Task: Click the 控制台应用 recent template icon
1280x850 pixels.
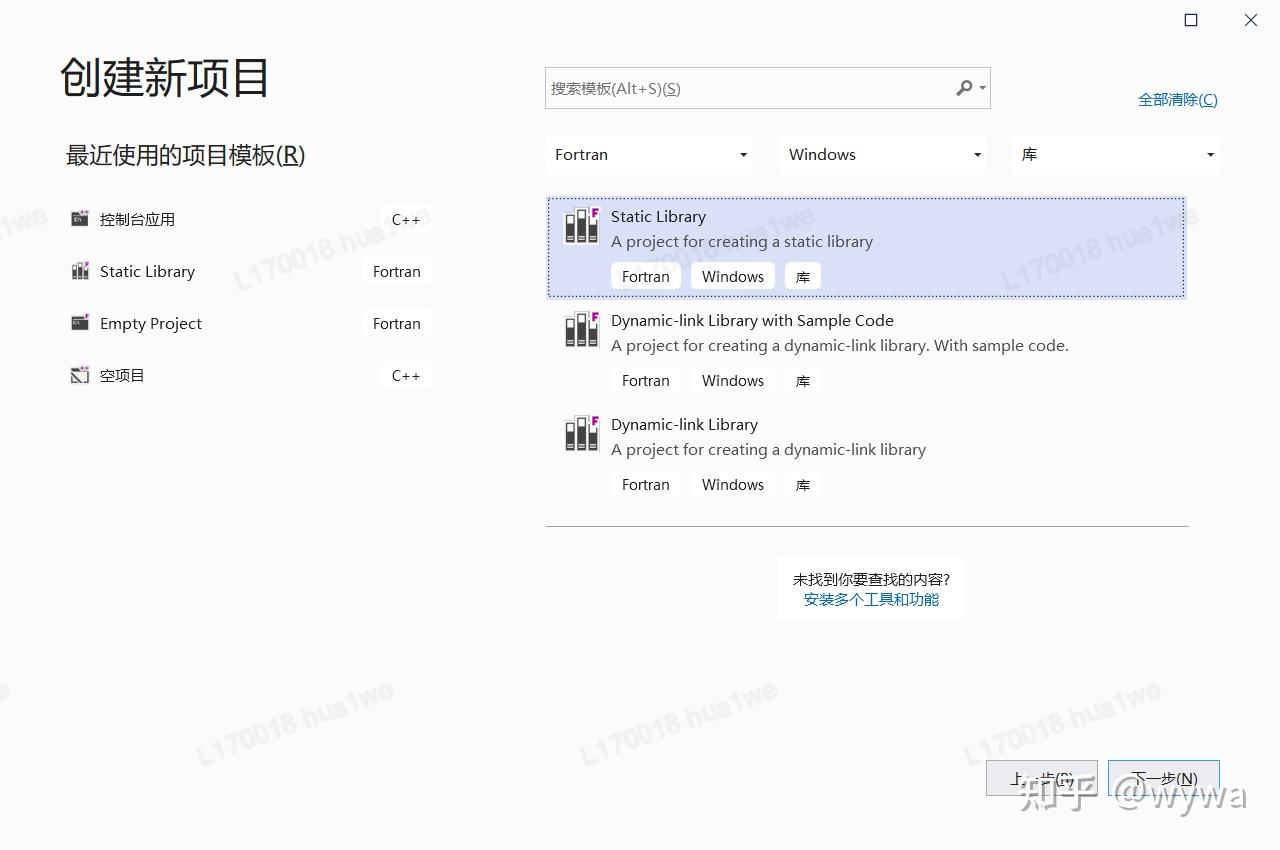Action: point(79,219)
